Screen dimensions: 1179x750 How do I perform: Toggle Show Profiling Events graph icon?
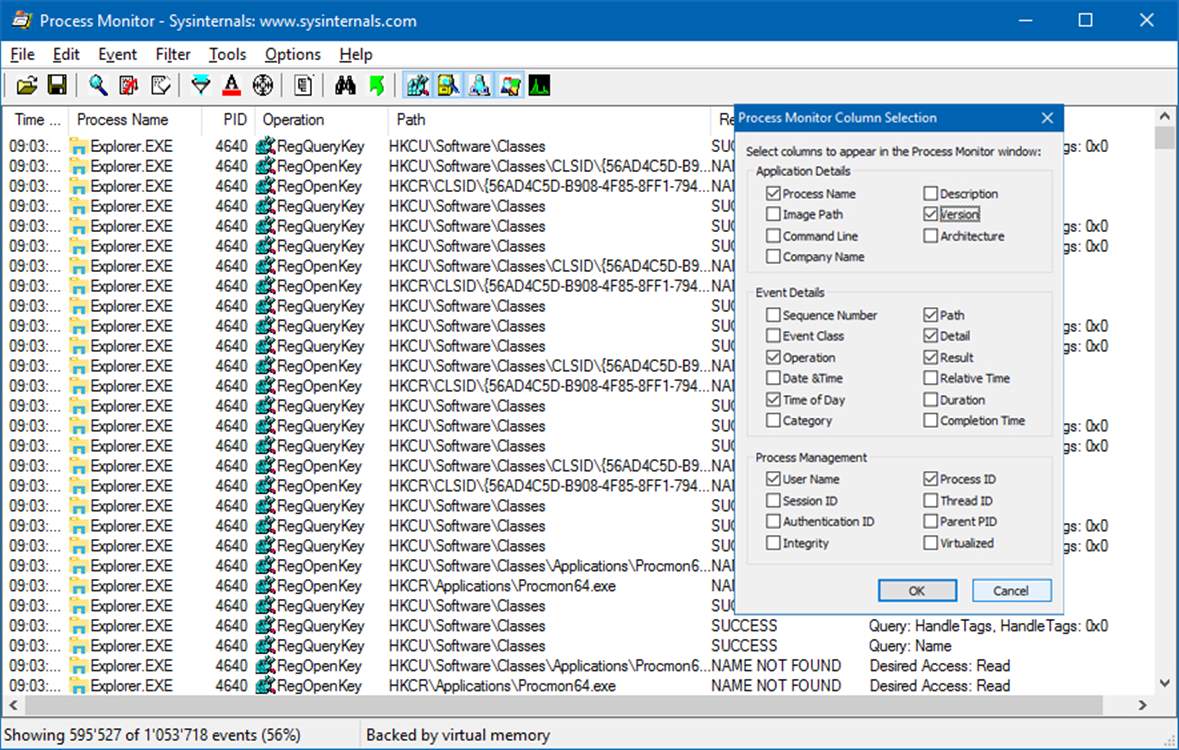pos(539,86)
